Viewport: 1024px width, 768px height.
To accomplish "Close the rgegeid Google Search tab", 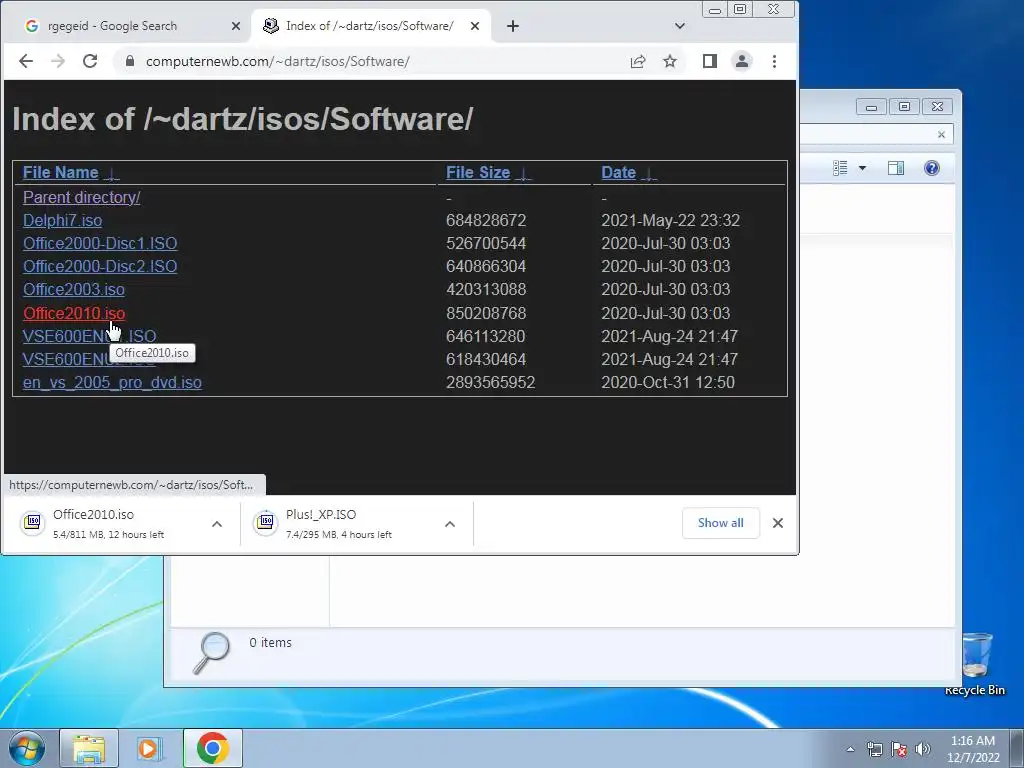I will click(x=236, y=26).
